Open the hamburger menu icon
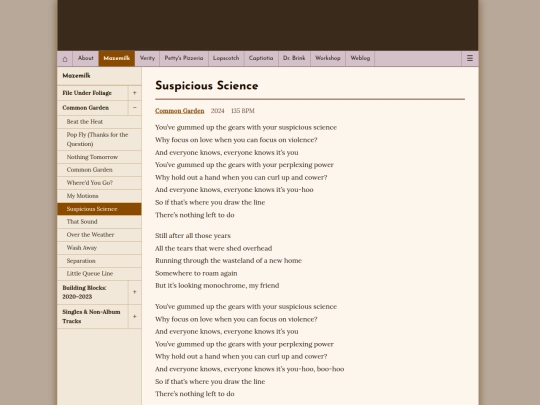Image resolution: width=540 pixels, height=405 pixels. point(470,59)
